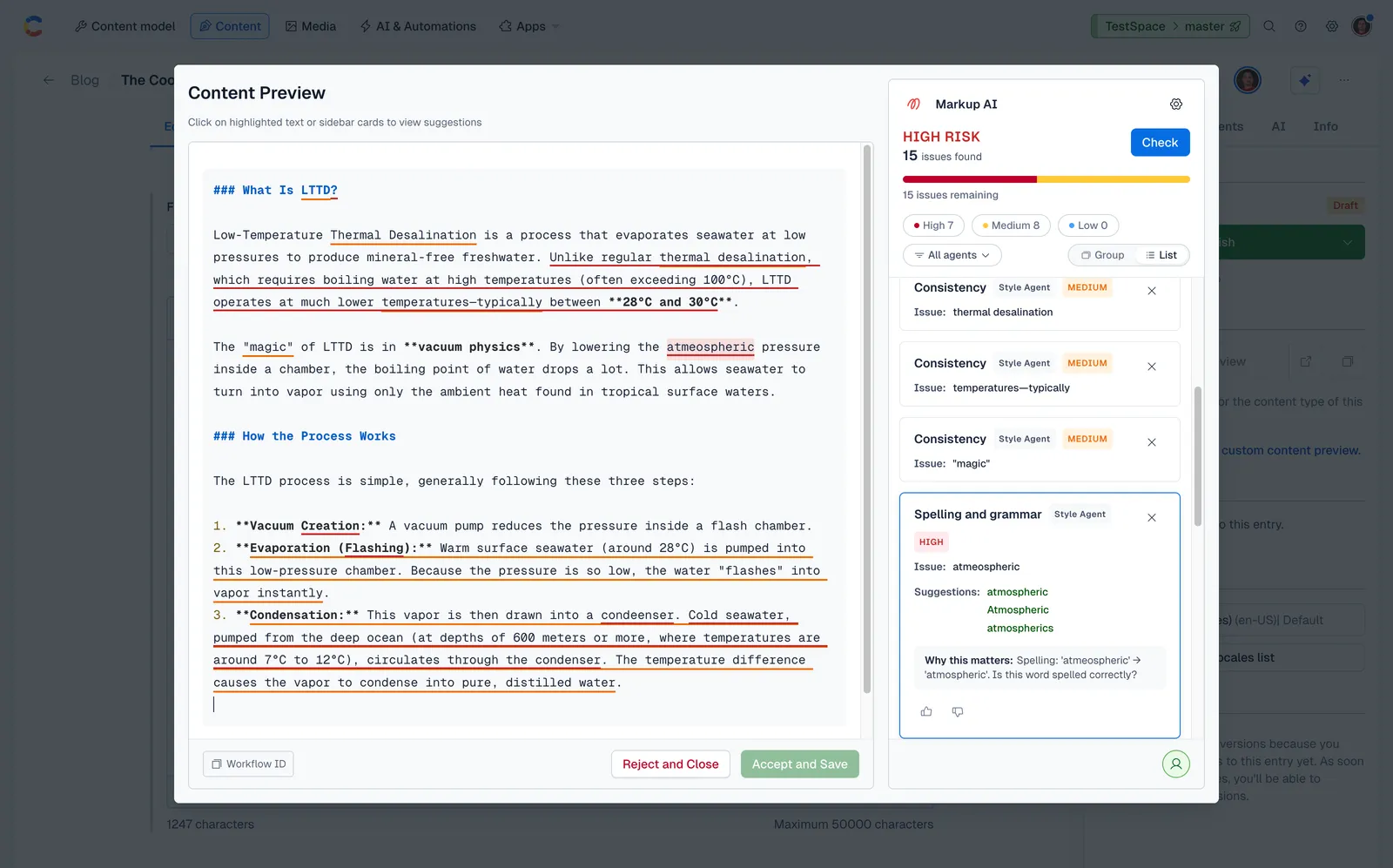Copy preview link icon
1393x868 pixels.
[1348, 361]
